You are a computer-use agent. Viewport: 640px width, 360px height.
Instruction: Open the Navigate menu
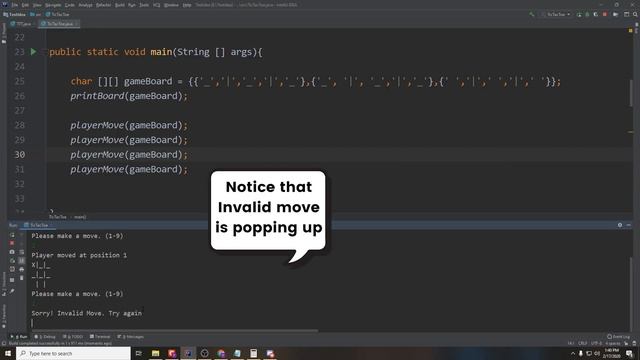point(53,5)
